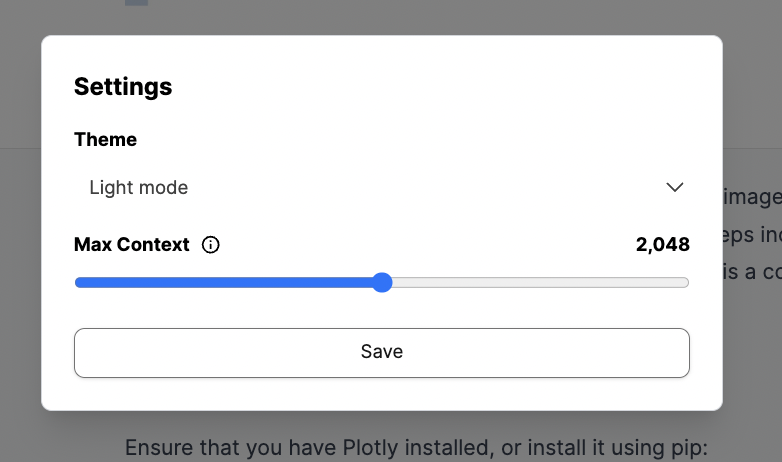Viewport: 782px width, 462px height.
Task: Click the 'Light mode' text in the Theme selector
Action: pos(138,187)
